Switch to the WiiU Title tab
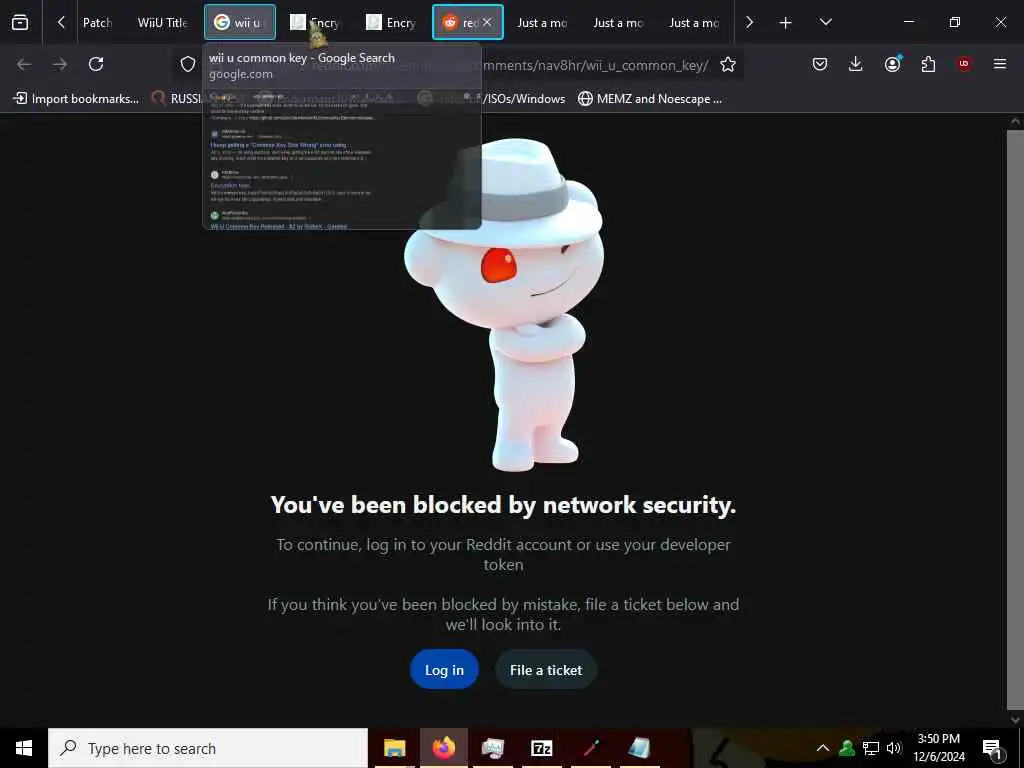The image size is (1024, 768). coord(162,22)
